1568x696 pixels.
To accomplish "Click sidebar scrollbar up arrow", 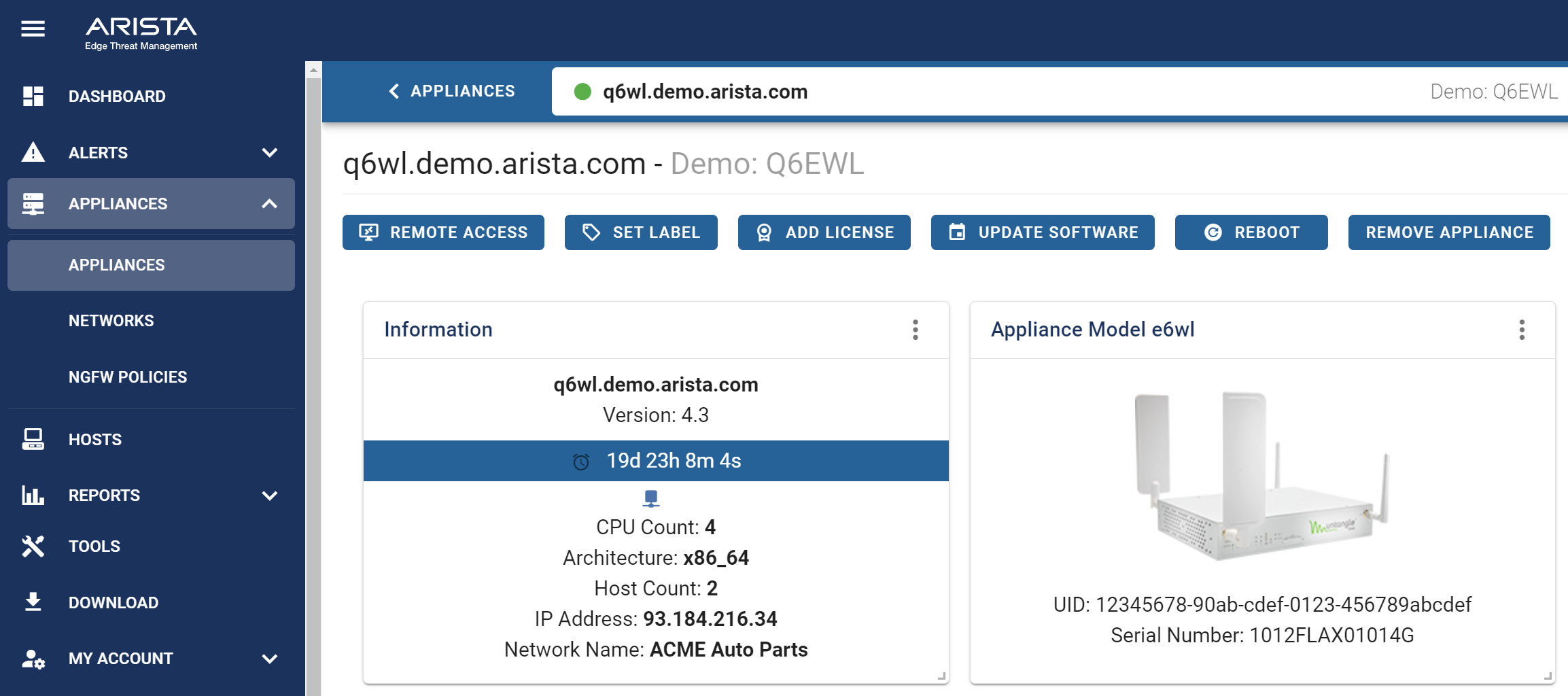I will coord(313,70).
